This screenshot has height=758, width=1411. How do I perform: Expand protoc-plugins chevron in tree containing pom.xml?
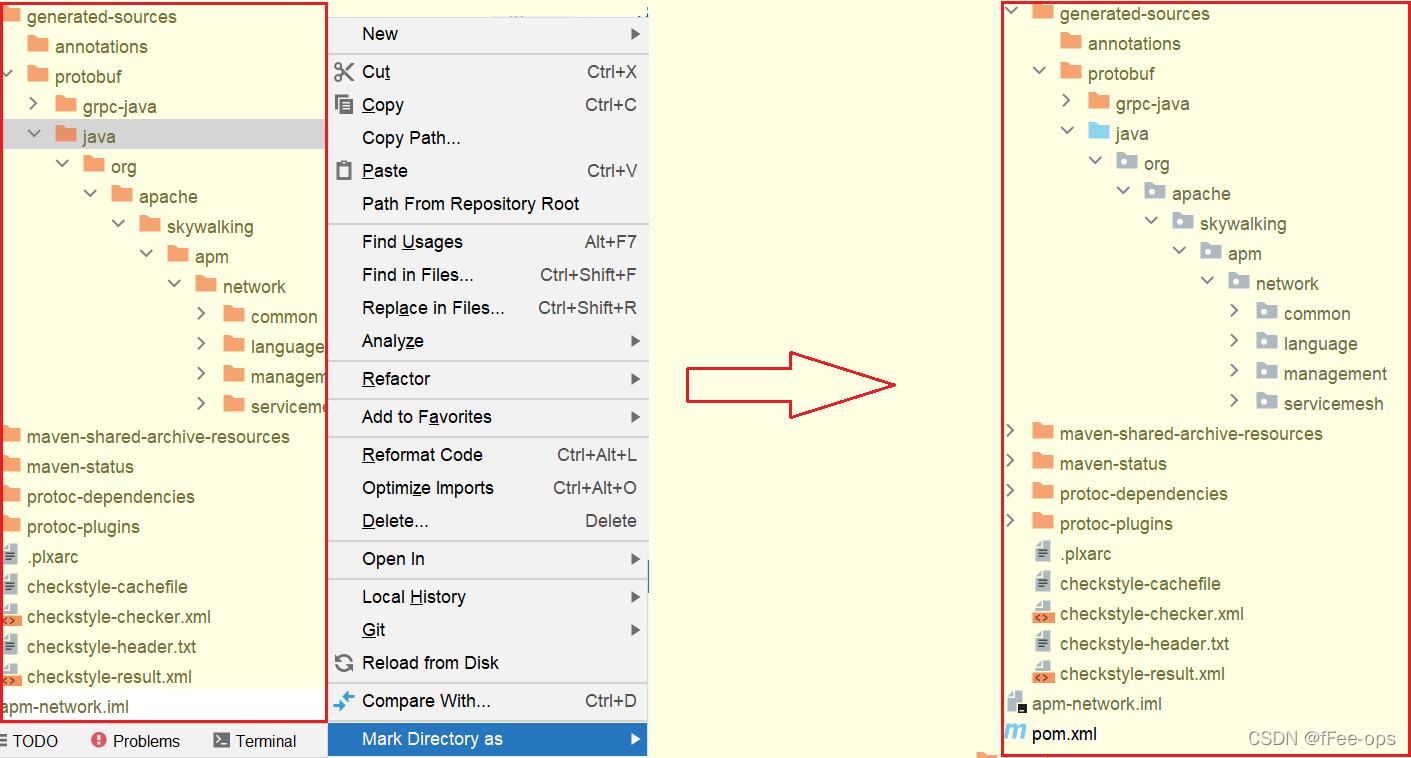pyautogui.click(x=1011, y=521)
